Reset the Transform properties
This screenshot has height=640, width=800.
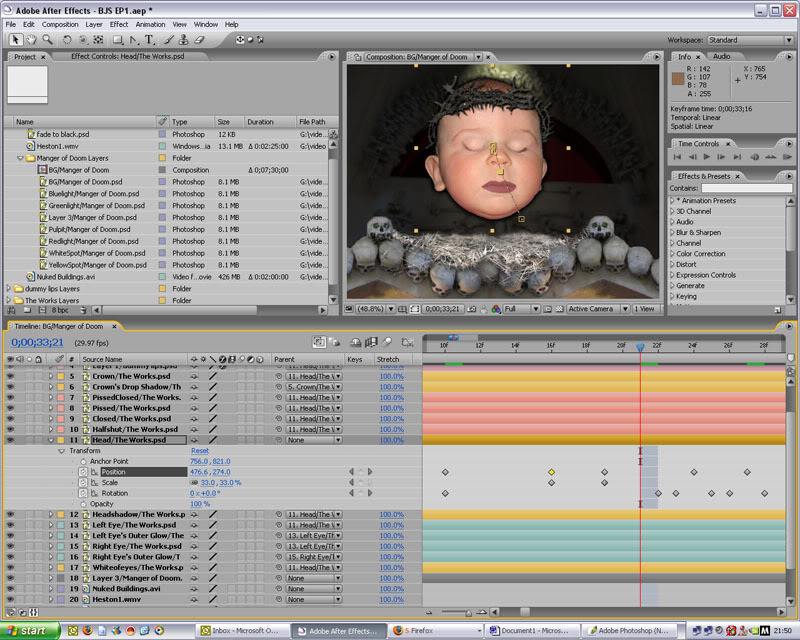tap(200, 451)
